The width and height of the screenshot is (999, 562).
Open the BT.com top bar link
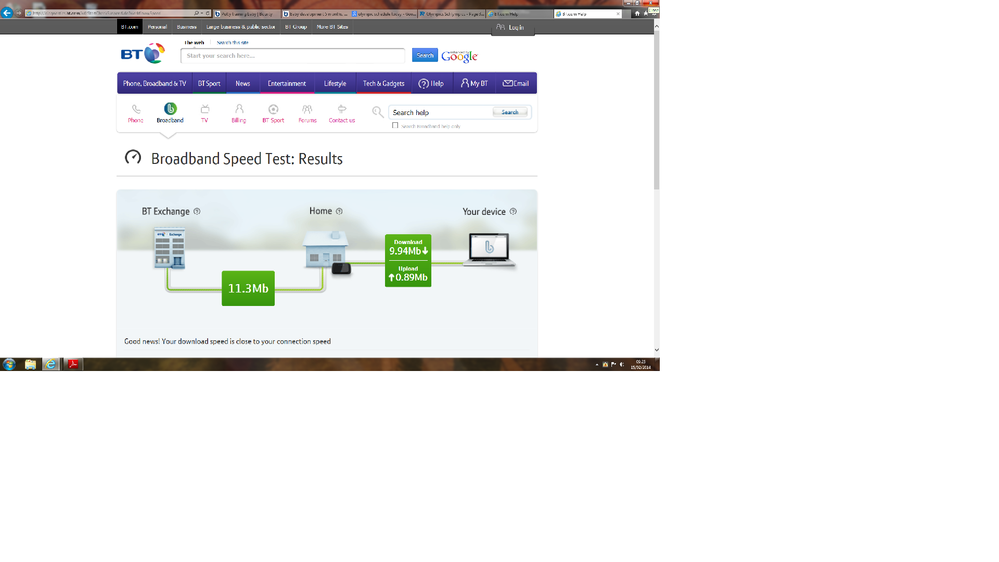129,27
